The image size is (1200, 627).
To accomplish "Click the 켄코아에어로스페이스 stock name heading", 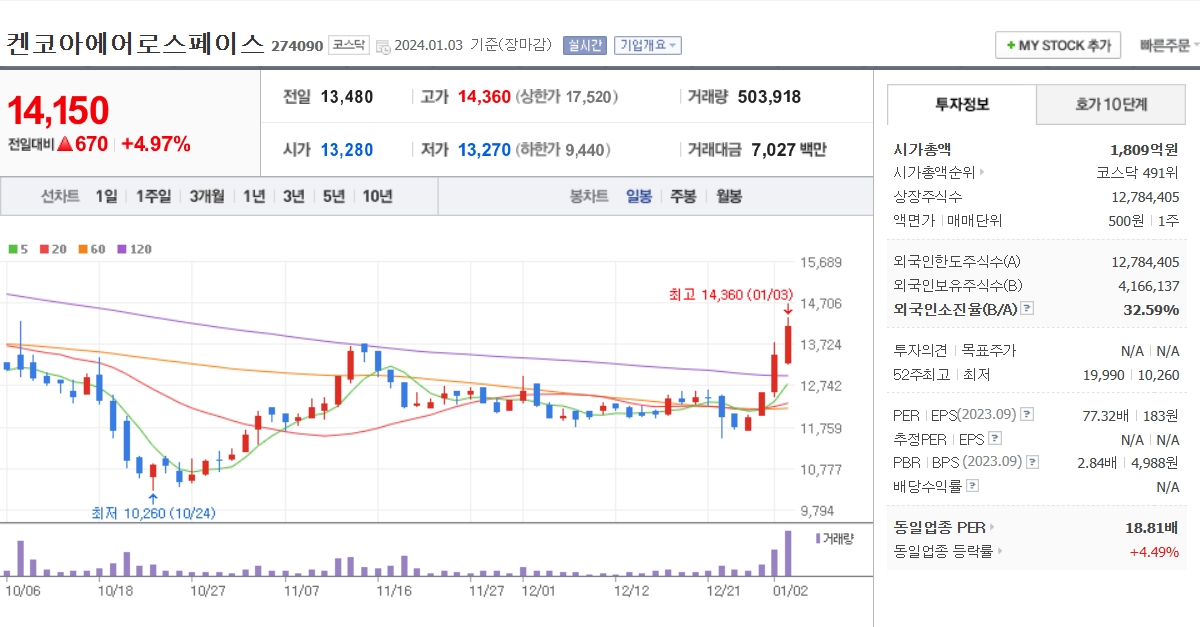I will tap(135, 44).
